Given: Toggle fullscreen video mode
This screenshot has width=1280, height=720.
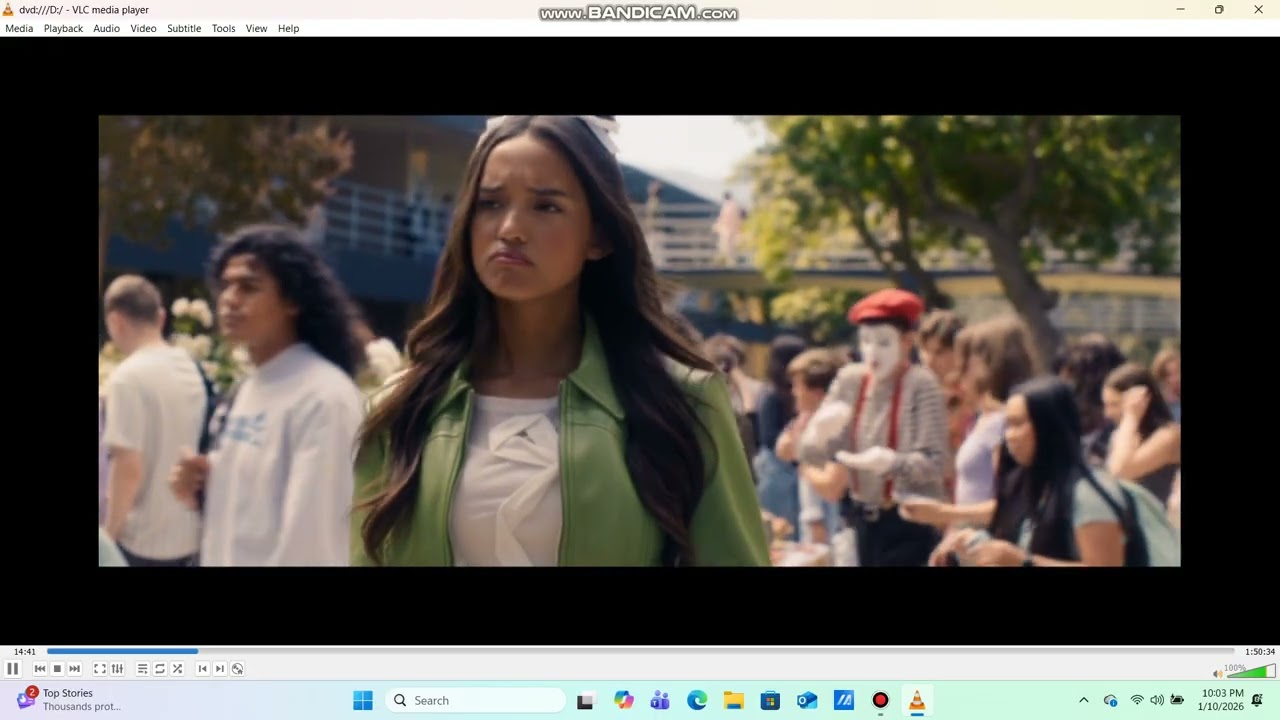Looking at the screenshot, I should 100,669.
